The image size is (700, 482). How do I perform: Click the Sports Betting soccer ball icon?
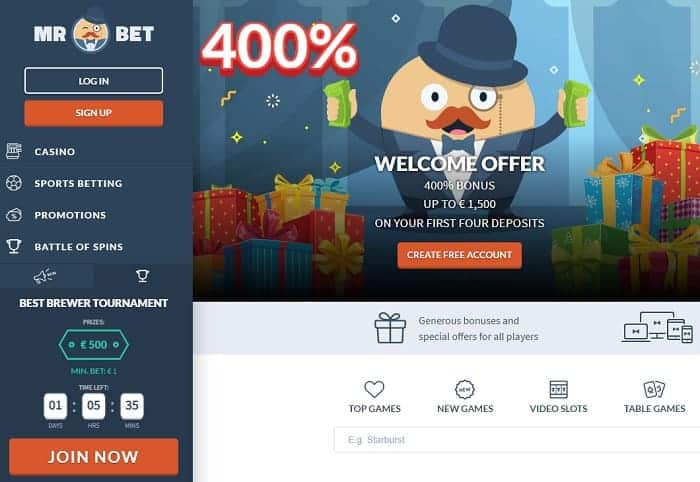click(14, 183)
